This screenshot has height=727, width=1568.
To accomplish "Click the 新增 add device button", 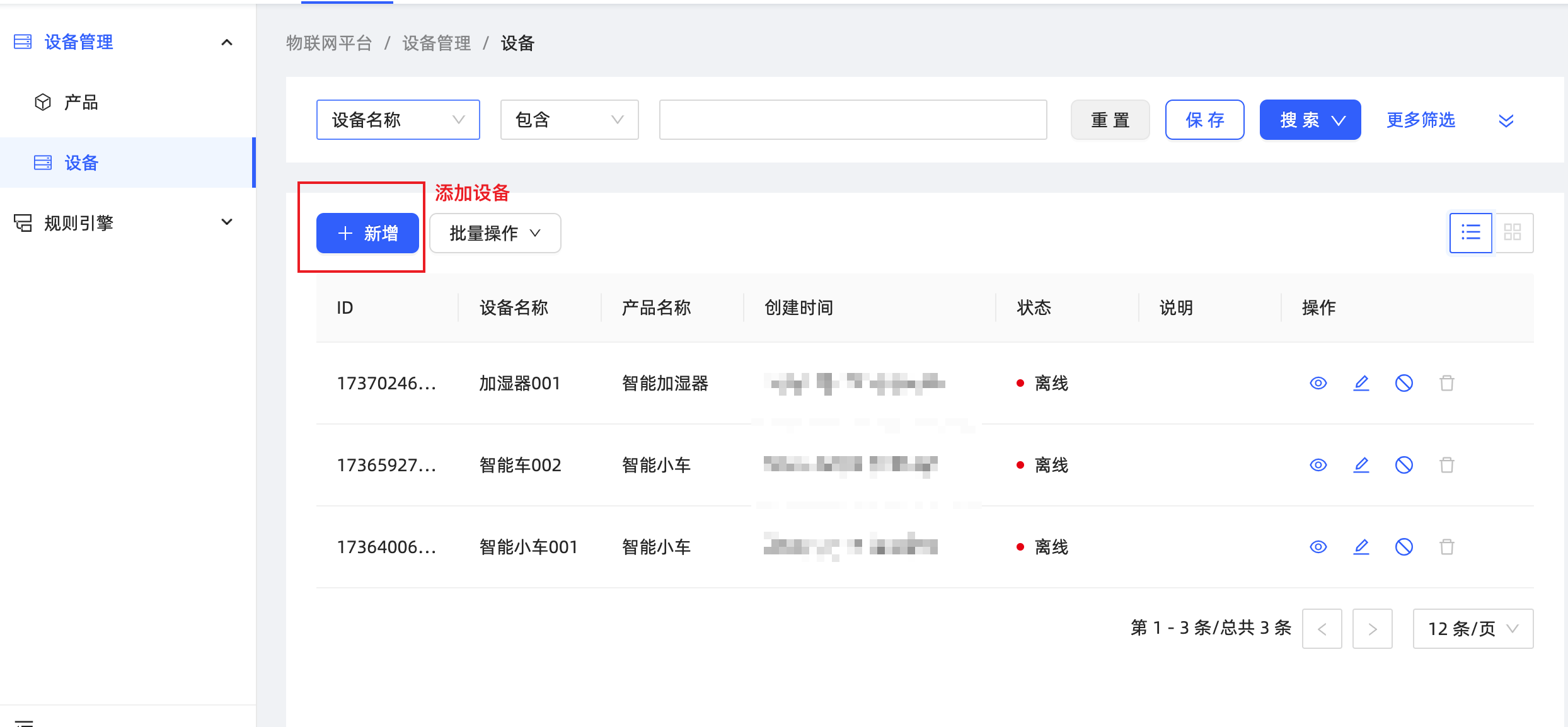I will pos(367,233).
